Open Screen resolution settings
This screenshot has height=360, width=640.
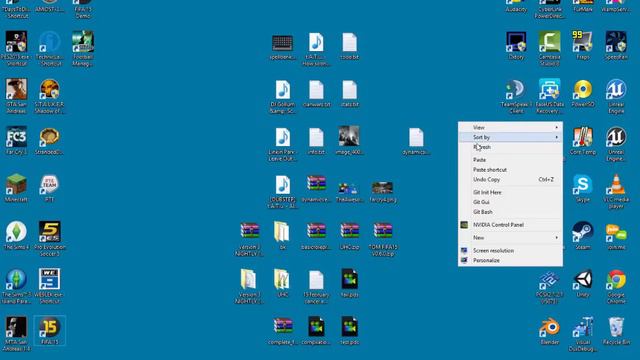pos(510,251)
